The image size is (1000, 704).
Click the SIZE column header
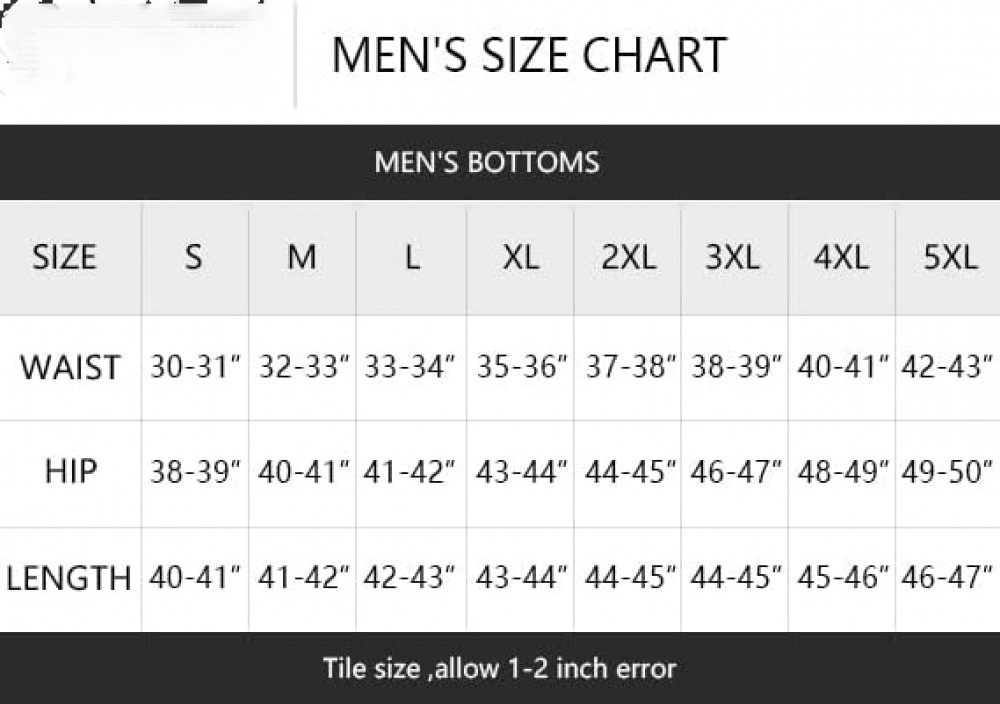tap(64, 258)
